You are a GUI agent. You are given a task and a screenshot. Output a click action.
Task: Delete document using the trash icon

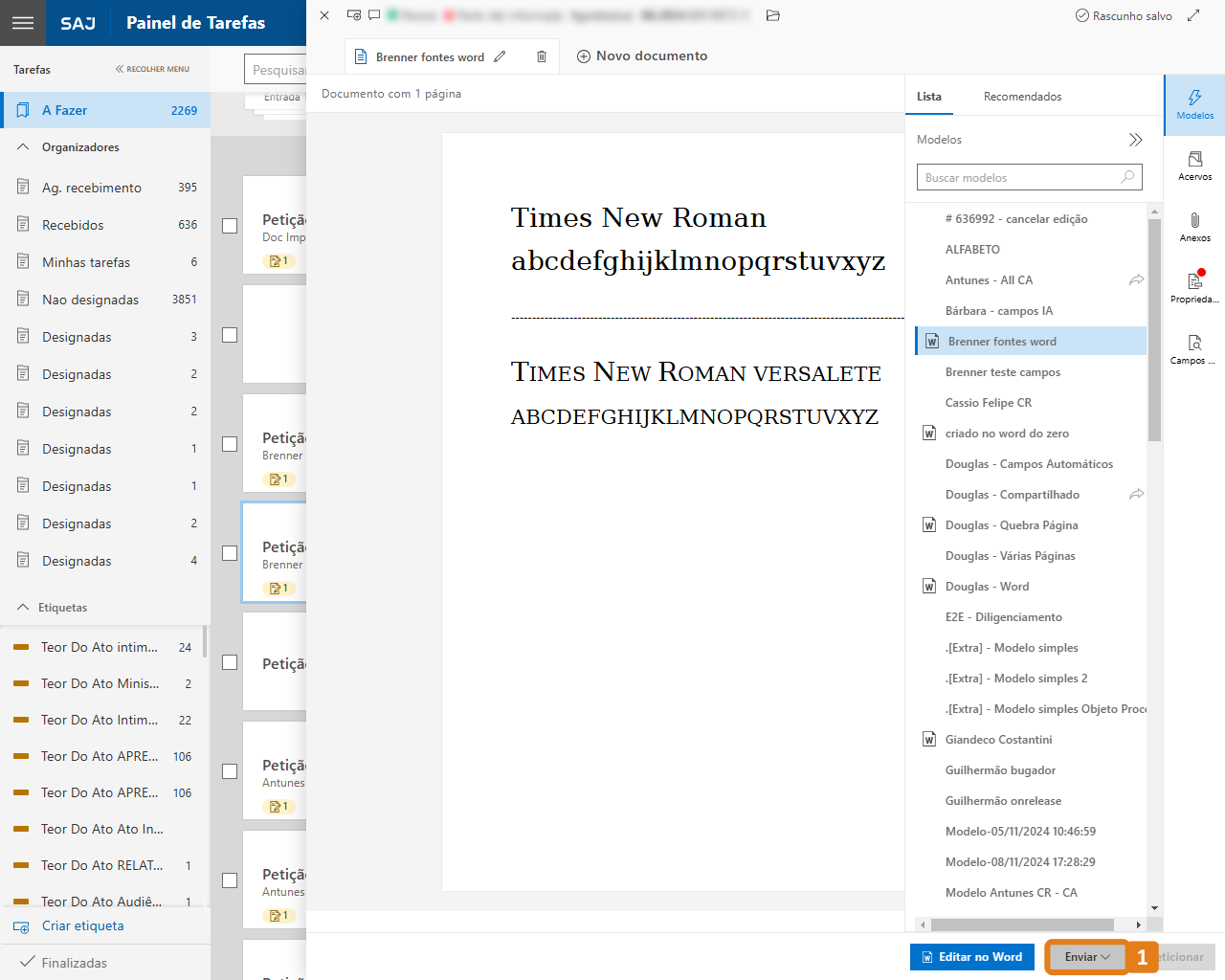point(542,56)
